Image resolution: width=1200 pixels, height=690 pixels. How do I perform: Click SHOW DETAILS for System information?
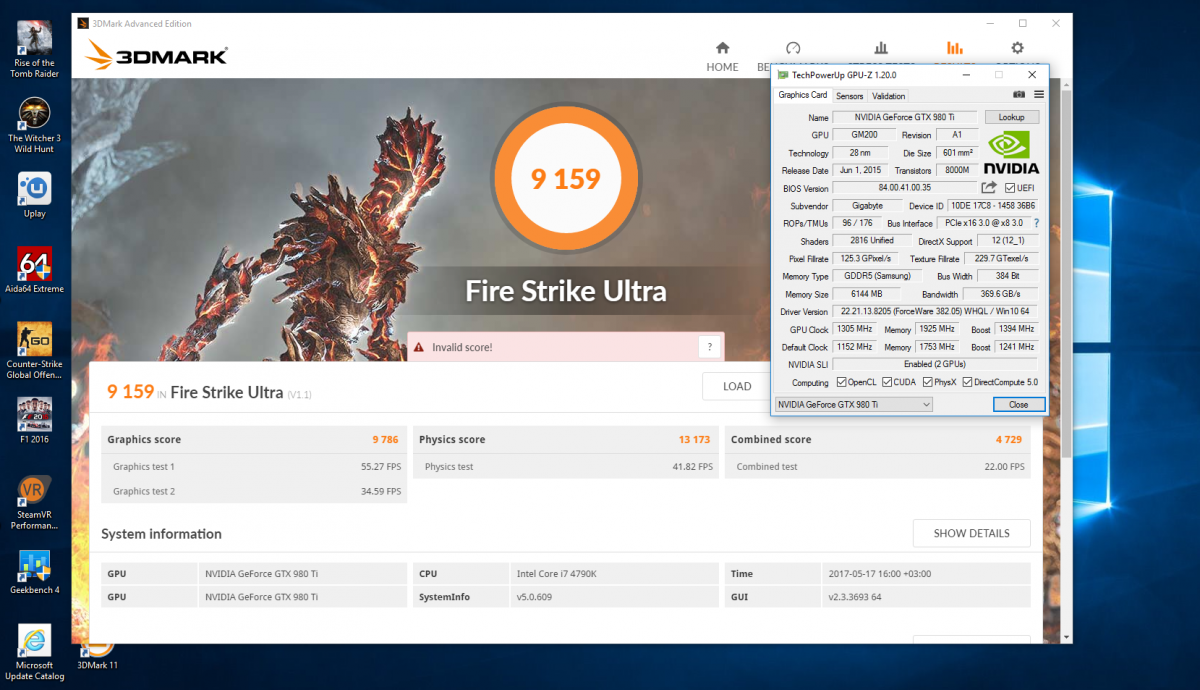[x=971, y=533]
